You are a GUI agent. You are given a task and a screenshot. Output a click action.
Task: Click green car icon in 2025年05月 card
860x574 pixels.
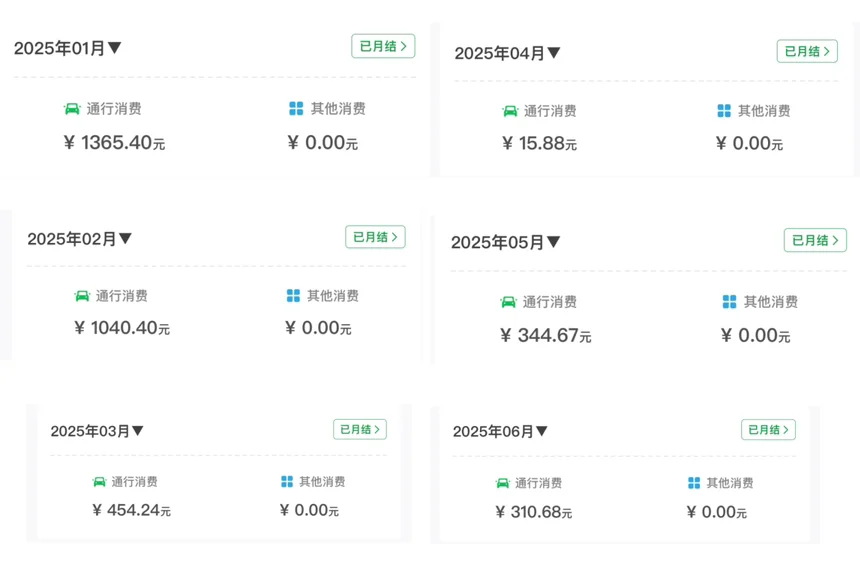(x=508, y=302)
